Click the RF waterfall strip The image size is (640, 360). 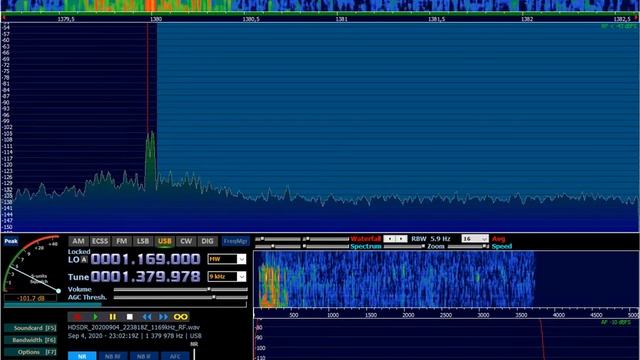320,6
